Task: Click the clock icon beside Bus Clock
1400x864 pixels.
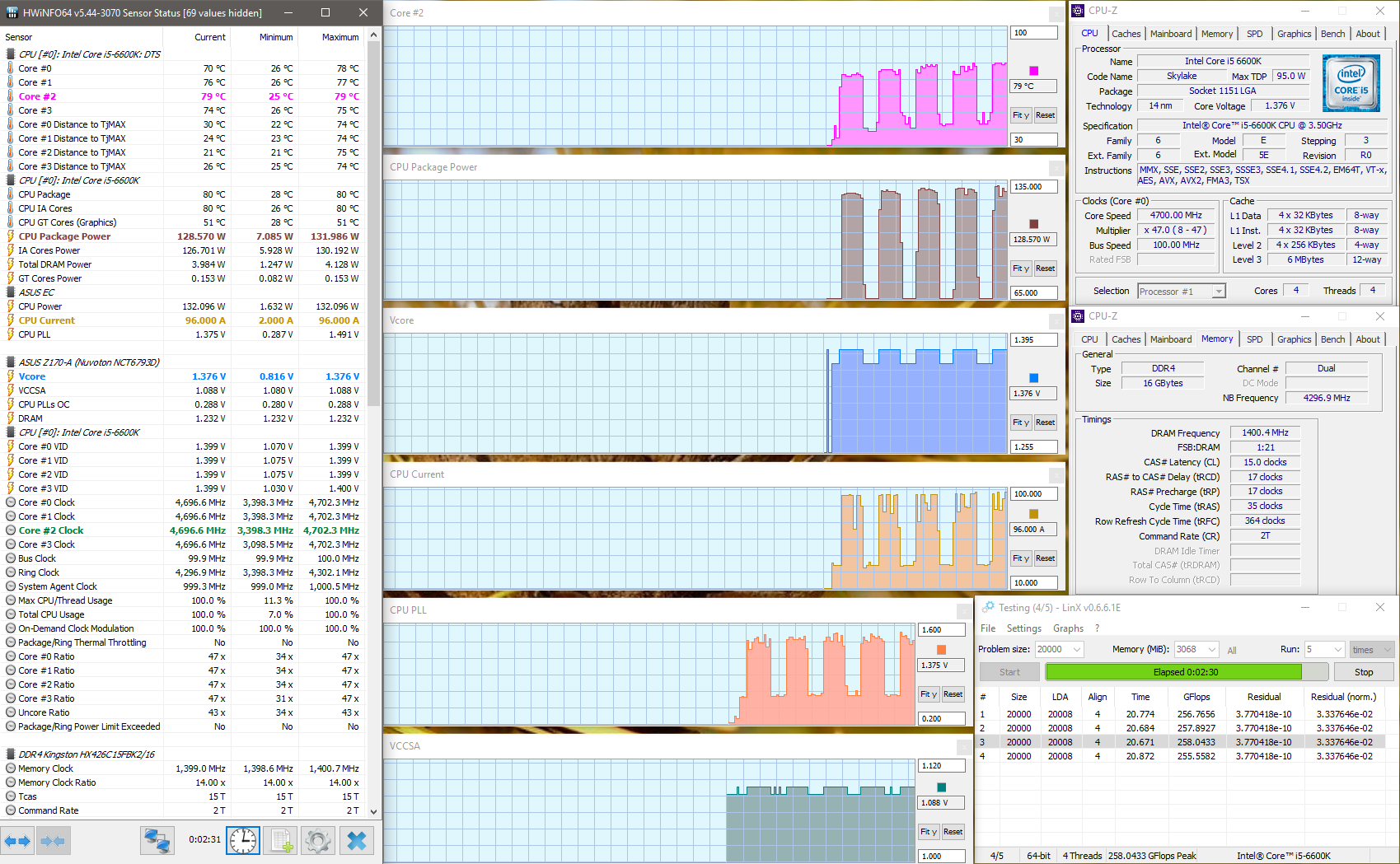Action: point(11,558)
